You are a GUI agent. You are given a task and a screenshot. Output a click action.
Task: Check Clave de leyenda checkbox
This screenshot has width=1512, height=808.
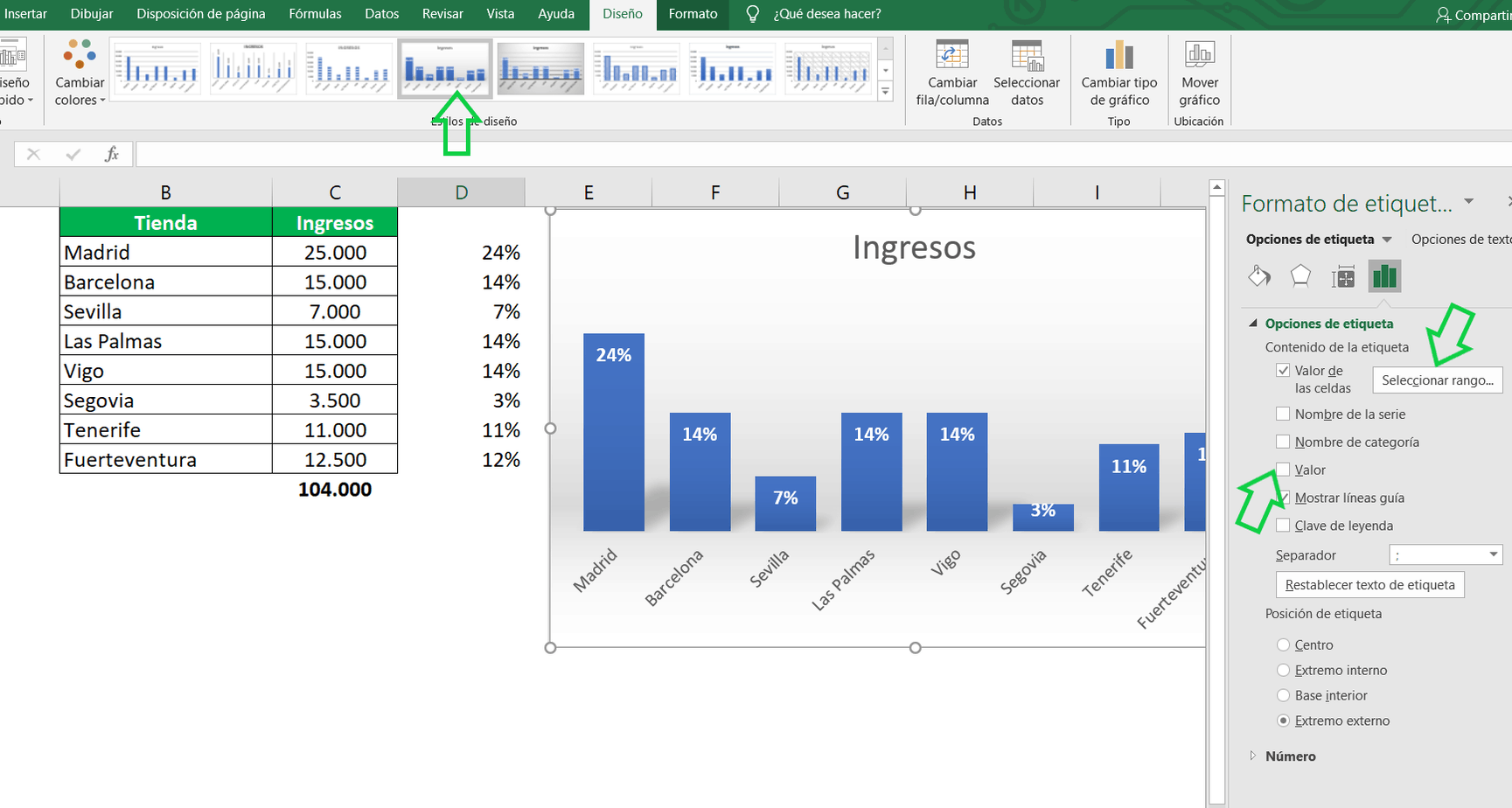point(1283,526)
